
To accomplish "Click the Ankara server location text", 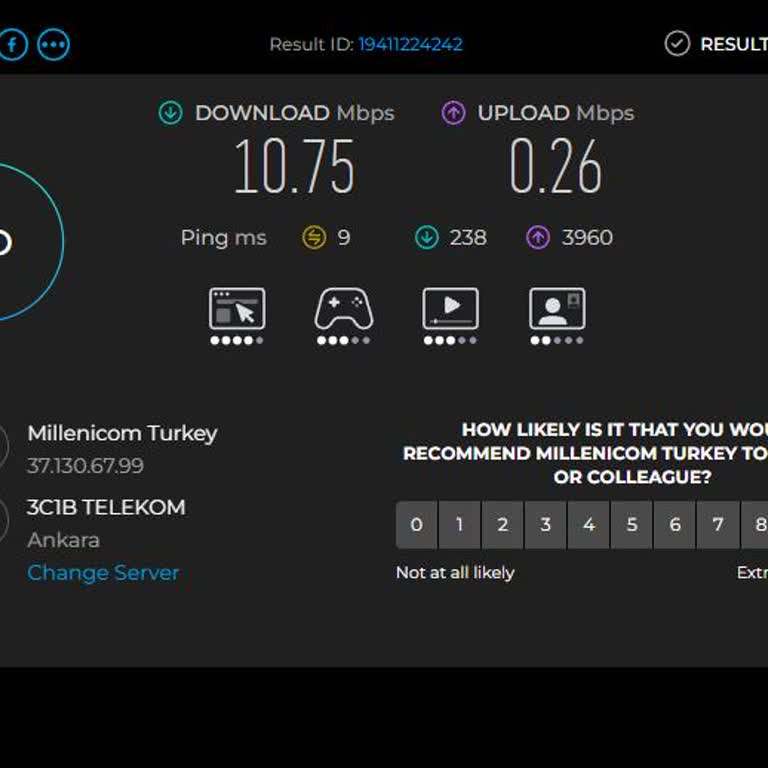I will 64,540.
